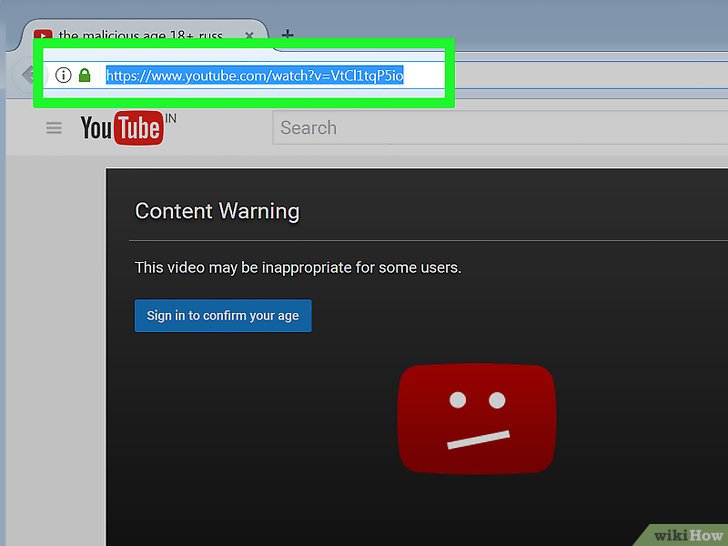Click the 'Content Warning' heading
The image size is (728, 546).
tap(217, 211)
